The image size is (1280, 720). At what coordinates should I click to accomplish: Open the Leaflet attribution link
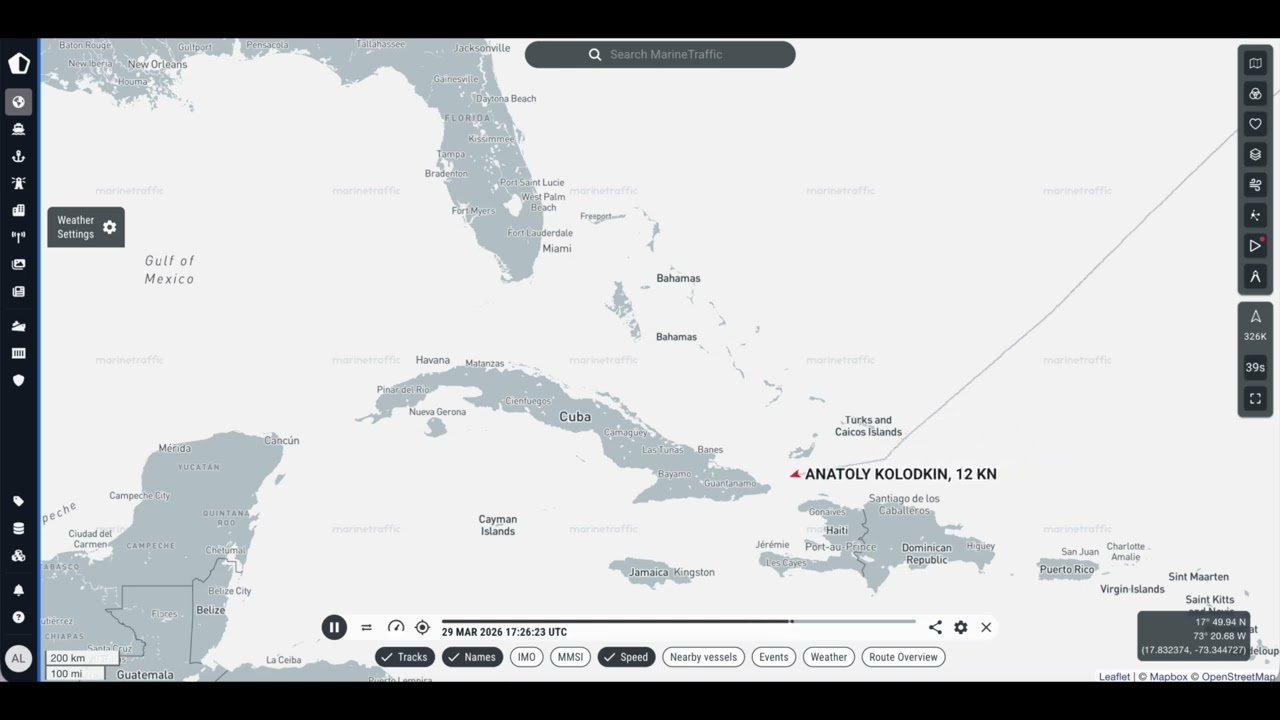point(1114,677)
